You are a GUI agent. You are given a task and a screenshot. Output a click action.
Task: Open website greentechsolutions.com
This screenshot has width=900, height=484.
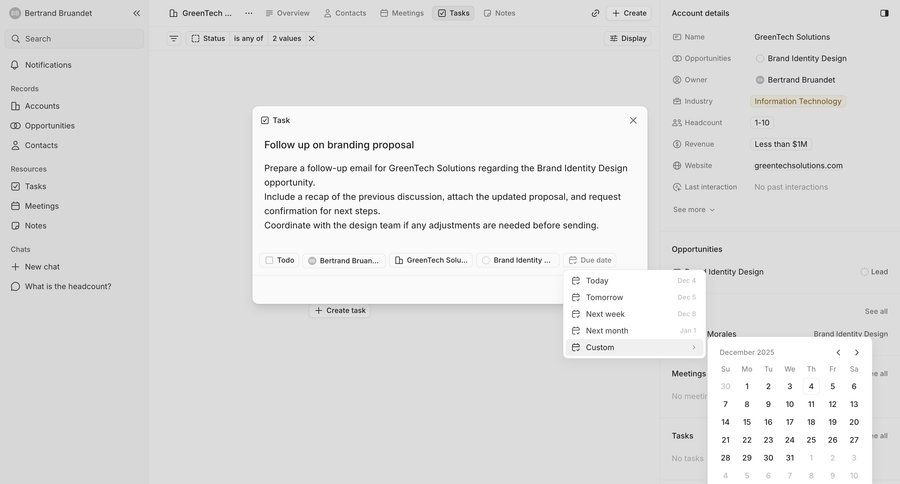coord(798,165)
